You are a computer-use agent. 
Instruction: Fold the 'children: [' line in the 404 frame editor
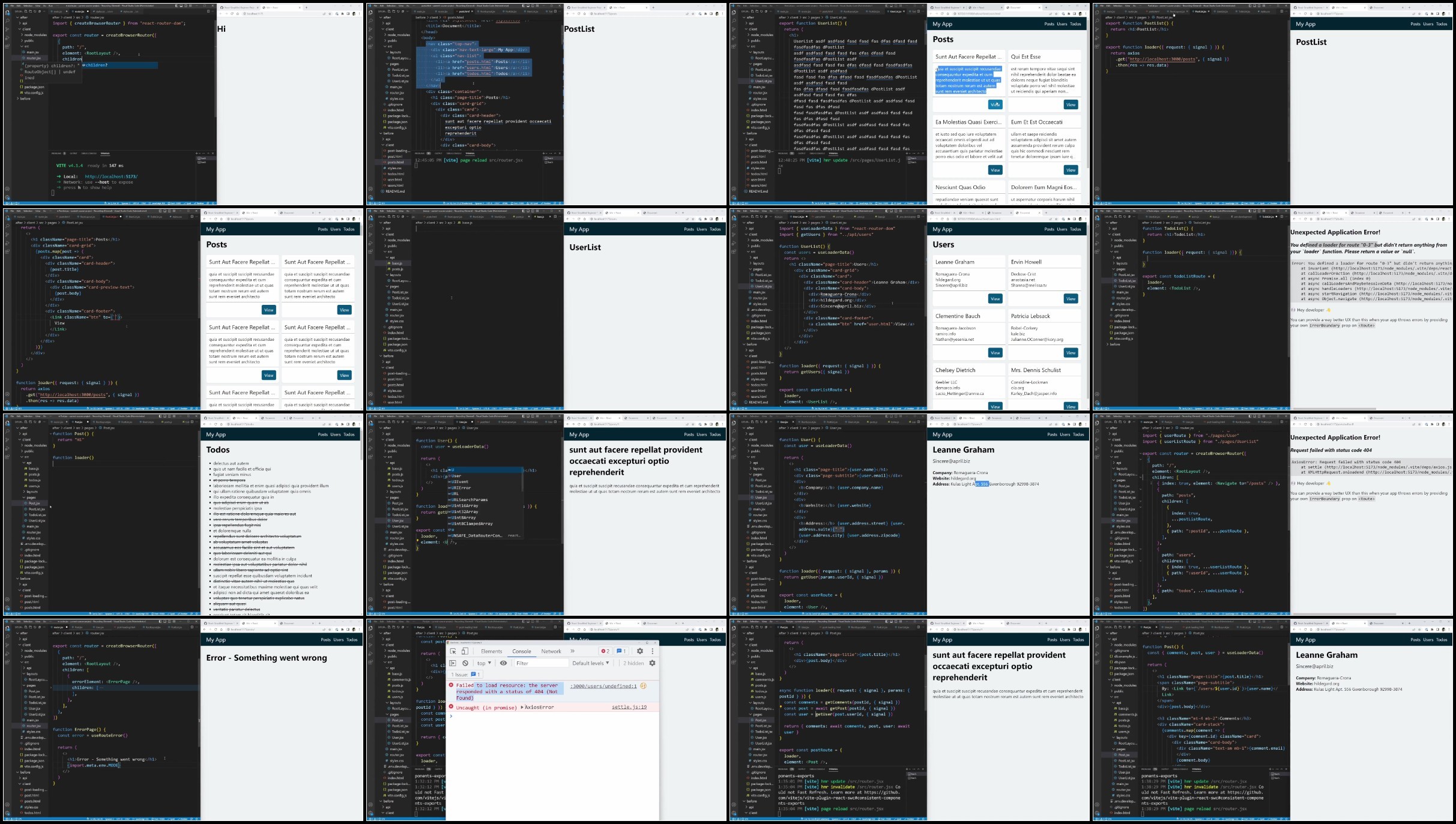pyautogui.click(x=1141, y=478)
